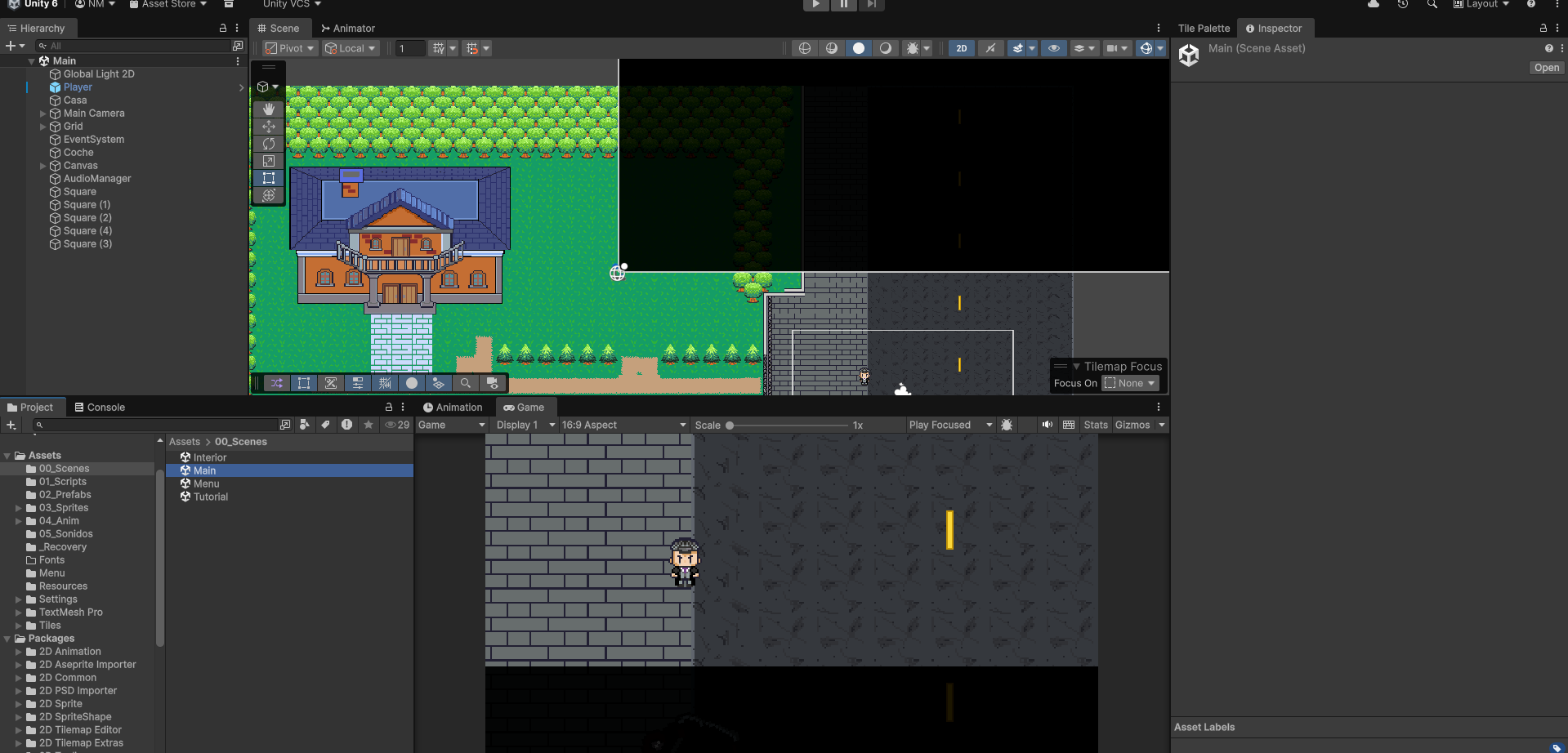The image size is (1568, 753).
Task: Toggle 2D scene view mode
Action: pos(962,48)
